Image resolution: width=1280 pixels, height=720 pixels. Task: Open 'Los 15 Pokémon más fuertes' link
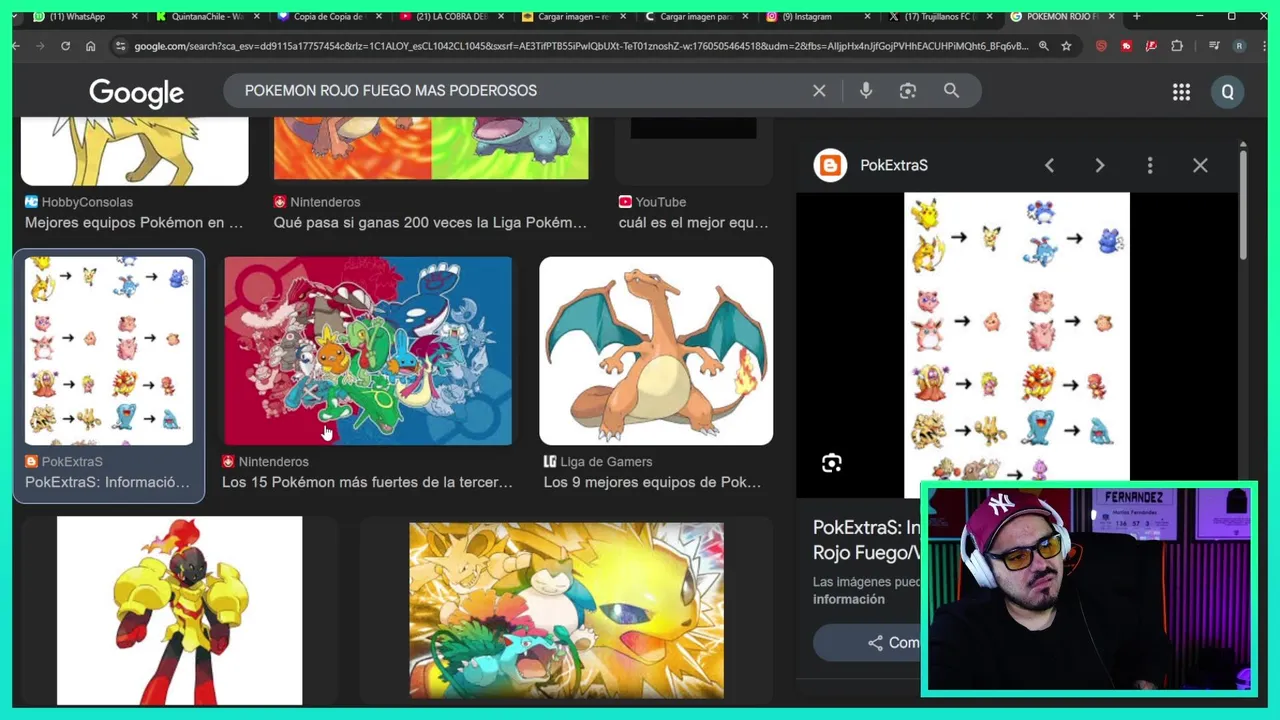tap(367, 483)
